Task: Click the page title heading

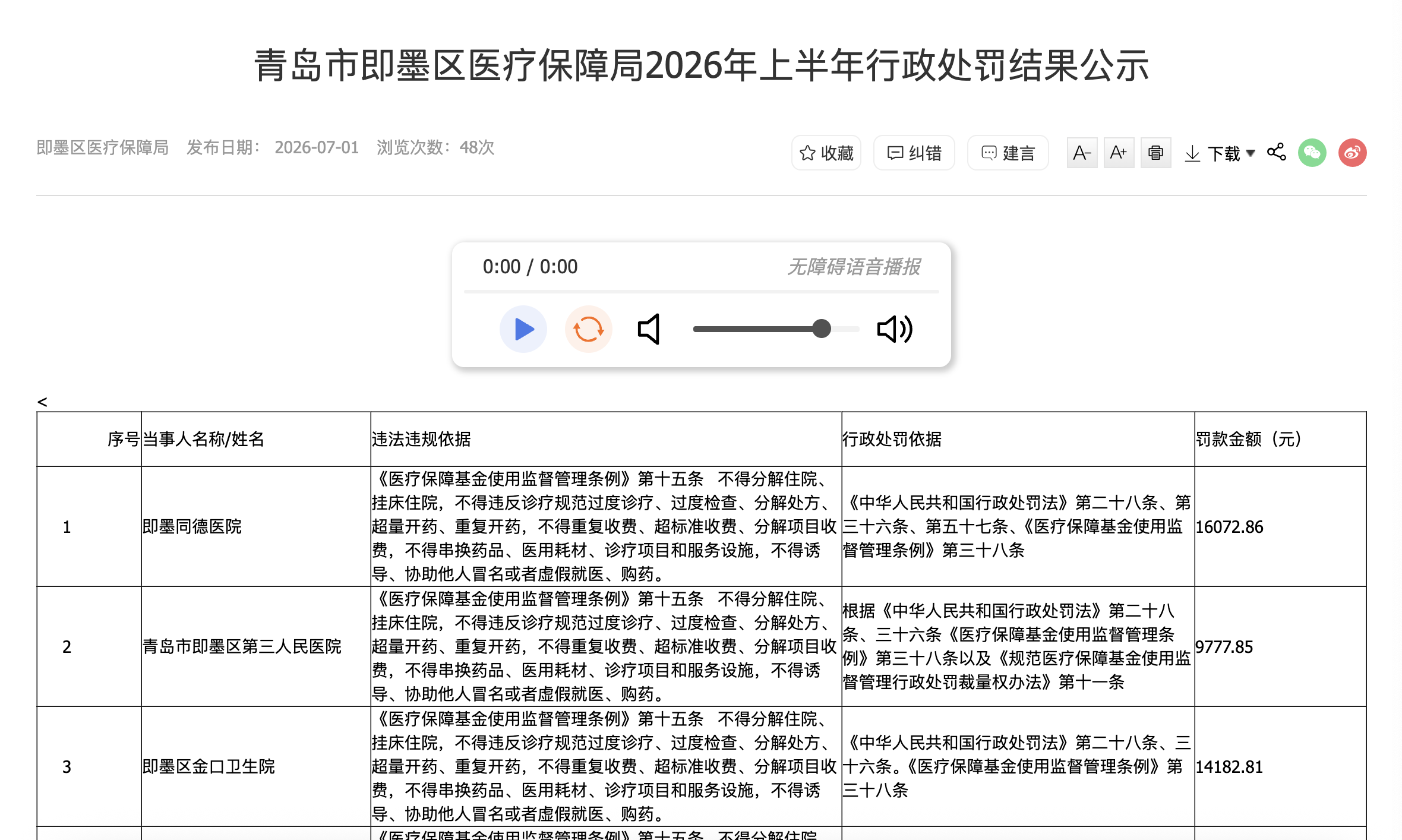Action: [701, 65]
